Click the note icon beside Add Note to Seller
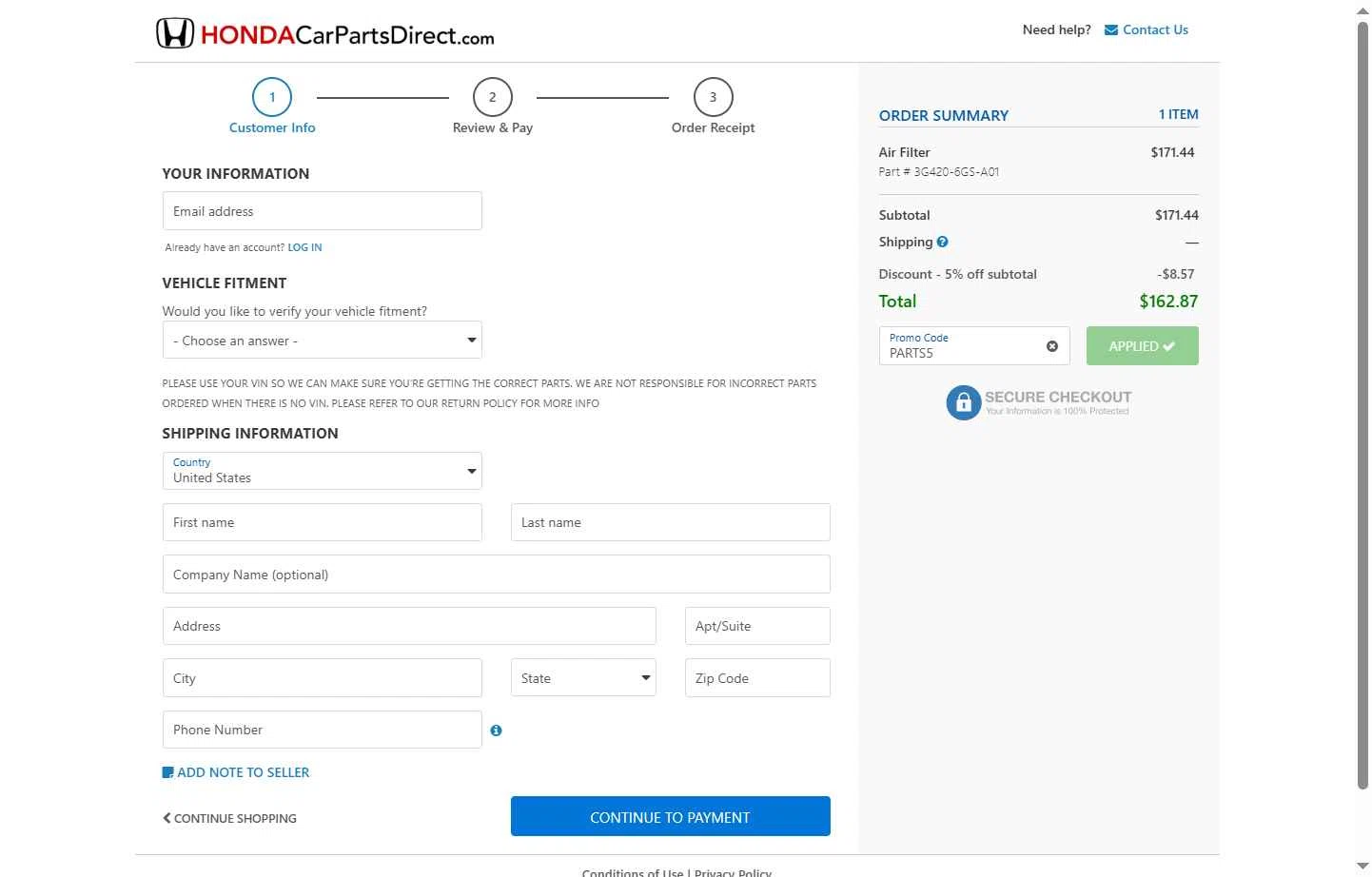Screen dimensions: 1372x877 pos(168,772)
